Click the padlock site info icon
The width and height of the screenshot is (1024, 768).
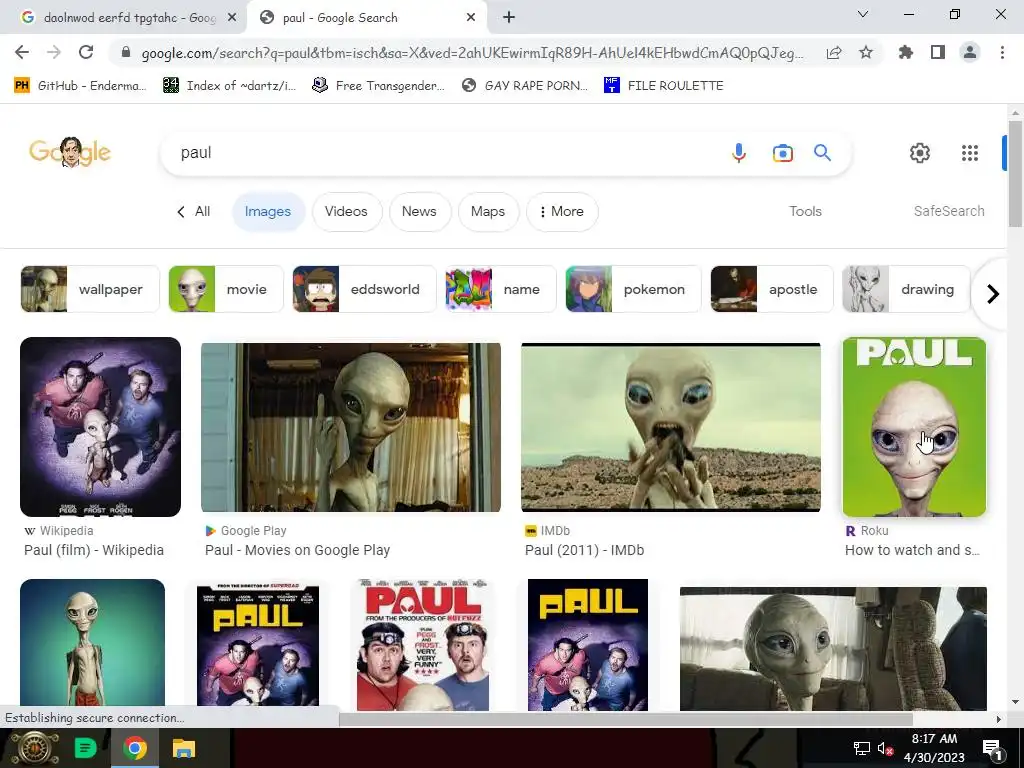coord(126,53)
